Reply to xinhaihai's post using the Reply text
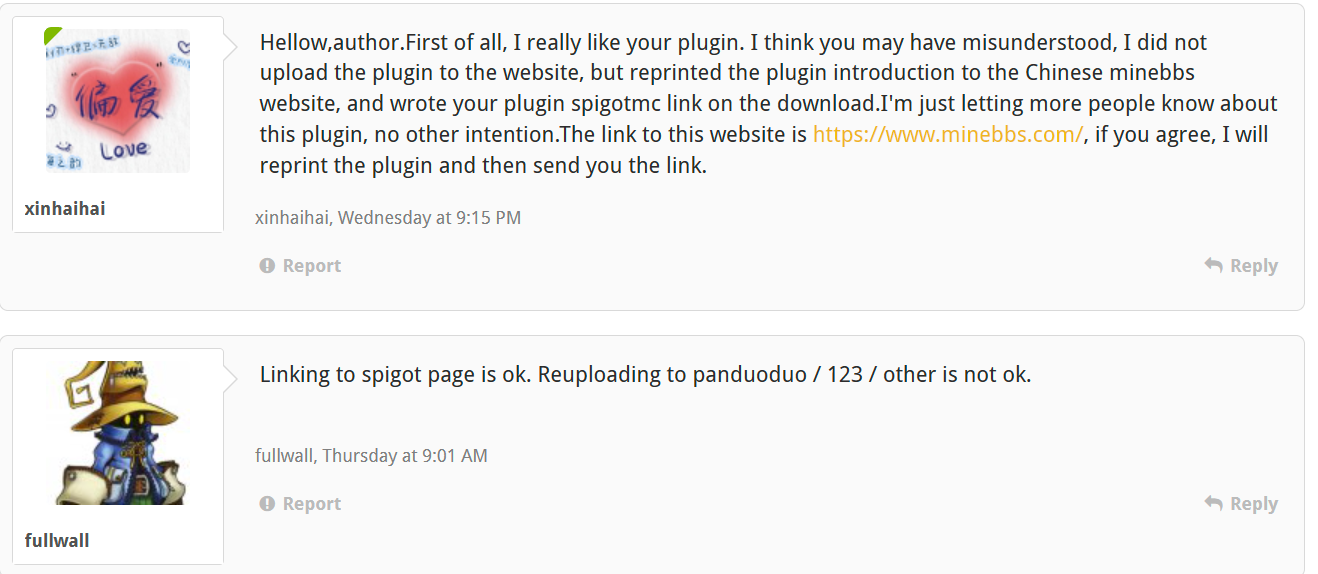This screenshot has height=574, width=1318. pyautogui.click(x=1254, y=266)
